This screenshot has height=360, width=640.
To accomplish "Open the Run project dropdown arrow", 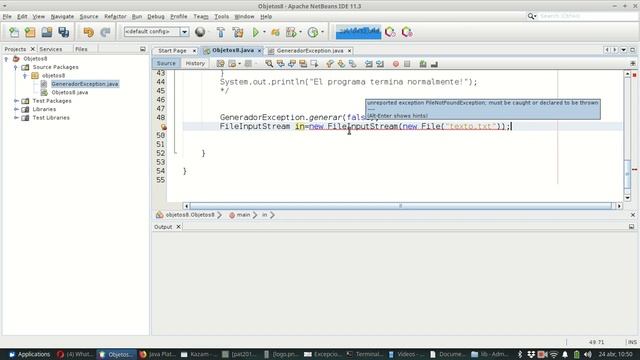I will [264, 32].
